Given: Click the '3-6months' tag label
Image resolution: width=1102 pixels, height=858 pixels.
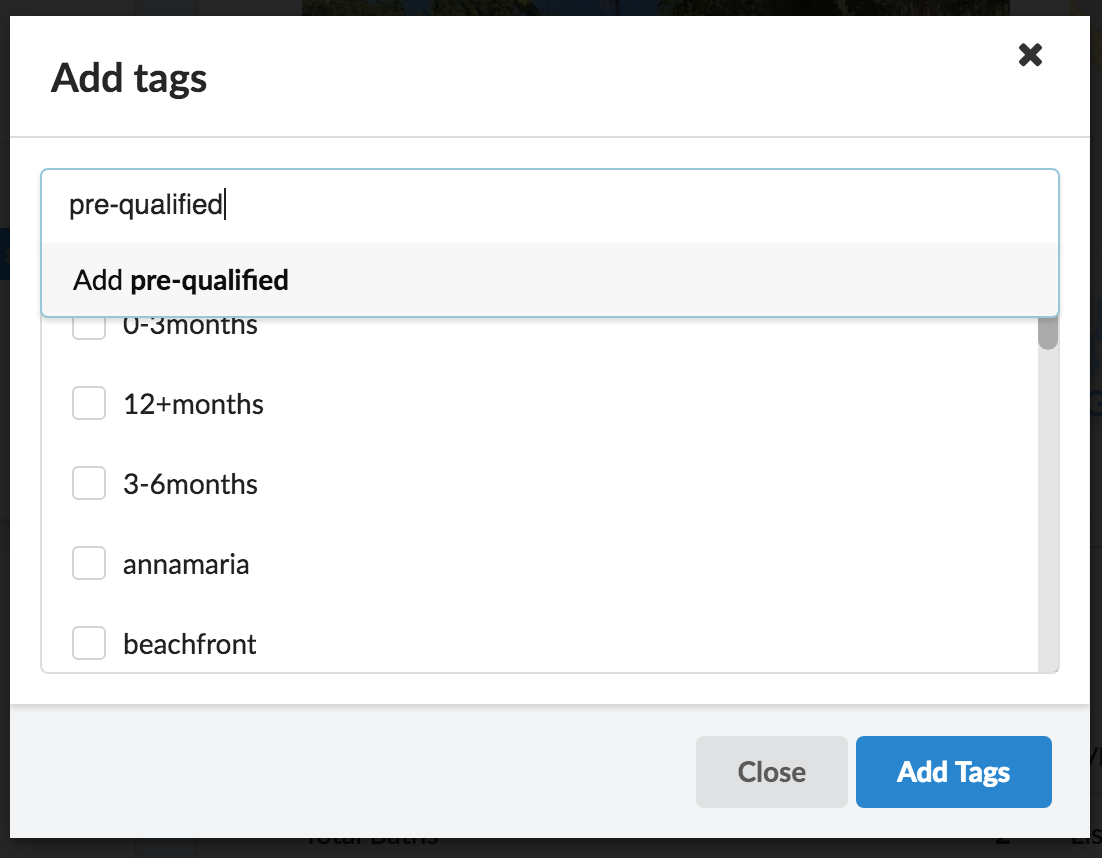Looking at the screenshot, I should (x=190, y=484).
